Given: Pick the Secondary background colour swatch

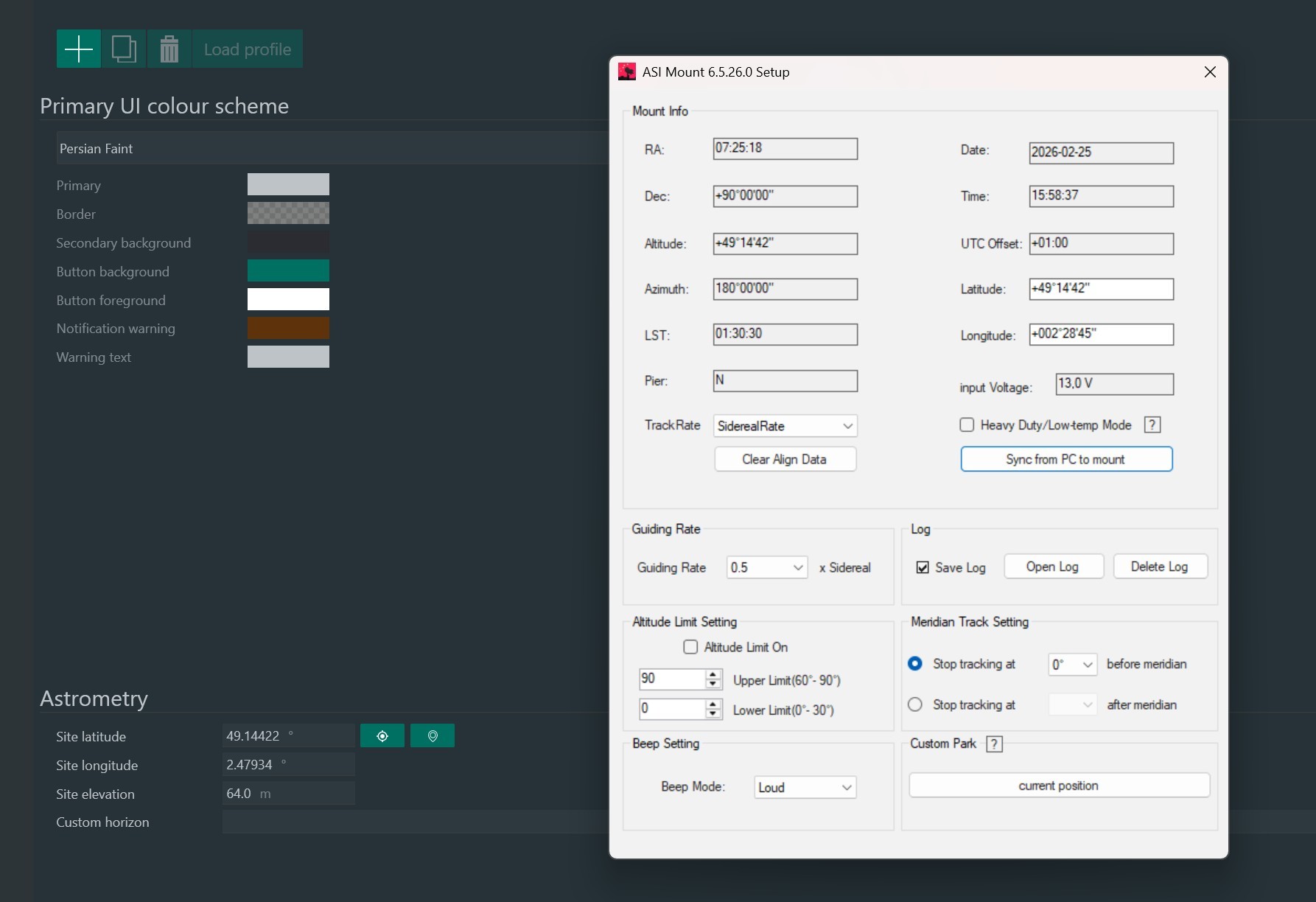Looking at the screenshot, I should tap(288, 242).
